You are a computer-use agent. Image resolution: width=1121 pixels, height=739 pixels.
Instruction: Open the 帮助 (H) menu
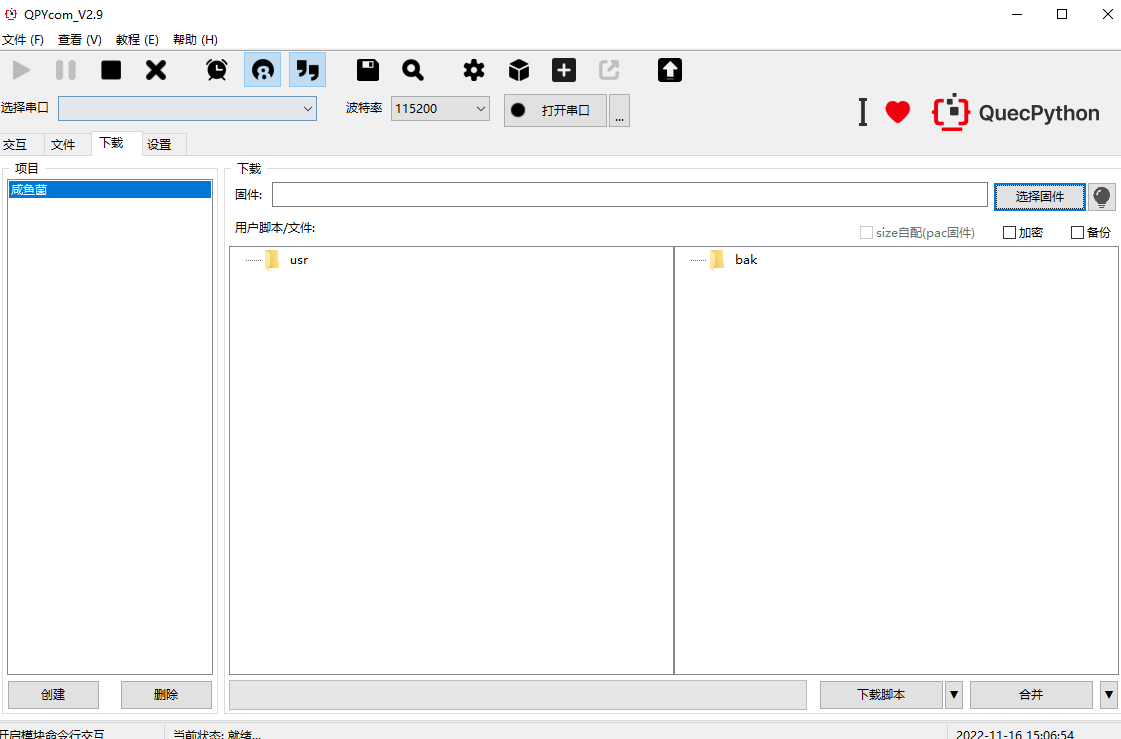pyautogui.click(x=195, y=40)
